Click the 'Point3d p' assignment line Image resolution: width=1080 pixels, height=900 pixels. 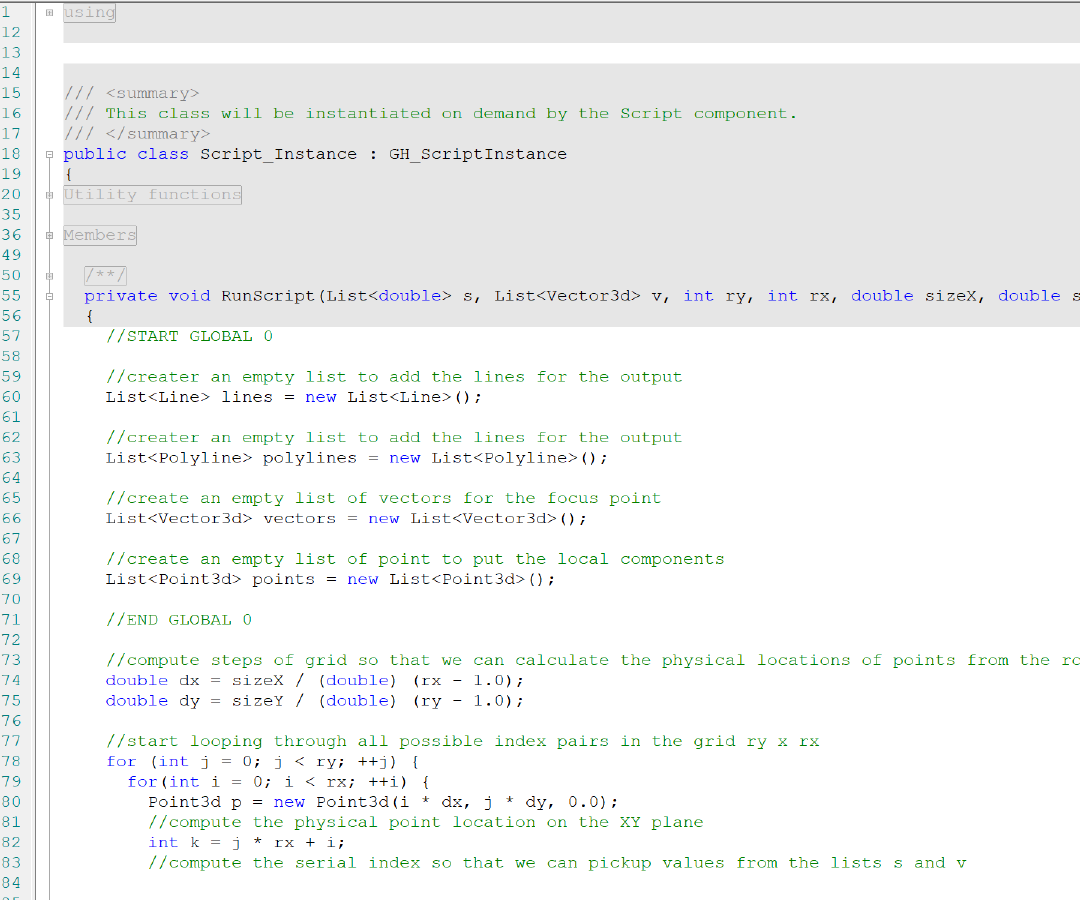[383, 802]
